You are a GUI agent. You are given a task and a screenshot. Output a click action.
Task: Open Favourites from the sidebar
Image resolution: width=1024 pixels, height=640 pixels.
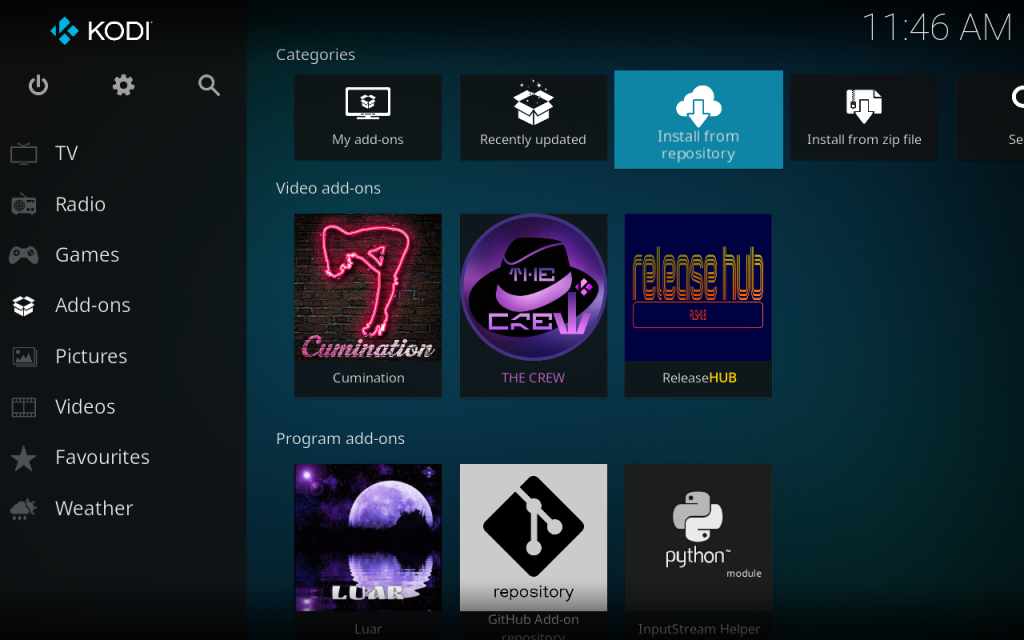(102, 457)
